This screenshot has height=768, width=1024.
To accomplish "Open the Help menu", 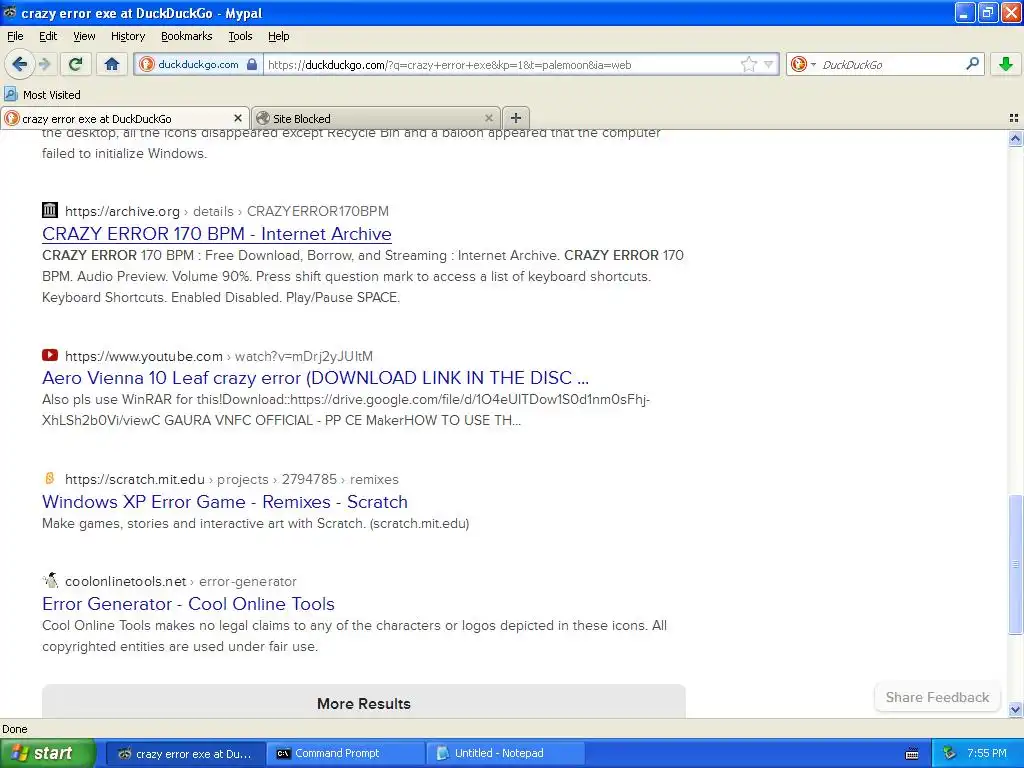I will point(279,37).
